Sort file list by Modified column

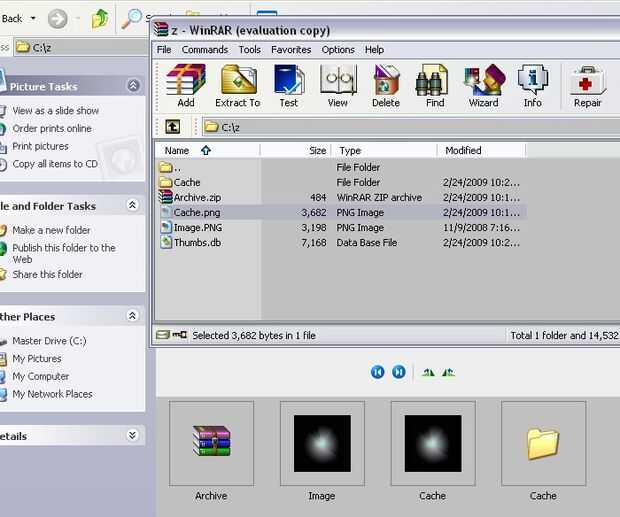tap(482, 151)
